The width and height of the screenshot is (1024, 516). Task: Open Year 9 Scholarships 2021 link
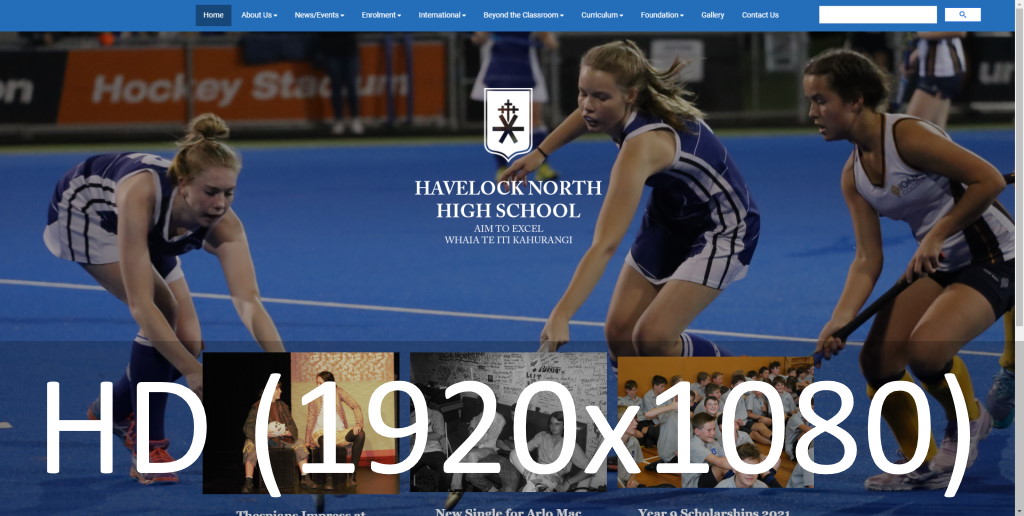point(714,512)
